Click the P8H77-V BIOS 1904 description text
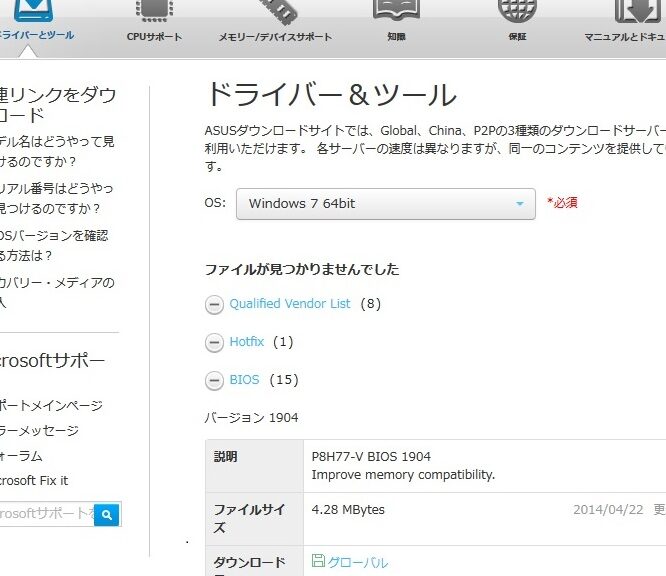Image resolution: width=666 pixels, height=576 pixels. [x=371, y=457]
